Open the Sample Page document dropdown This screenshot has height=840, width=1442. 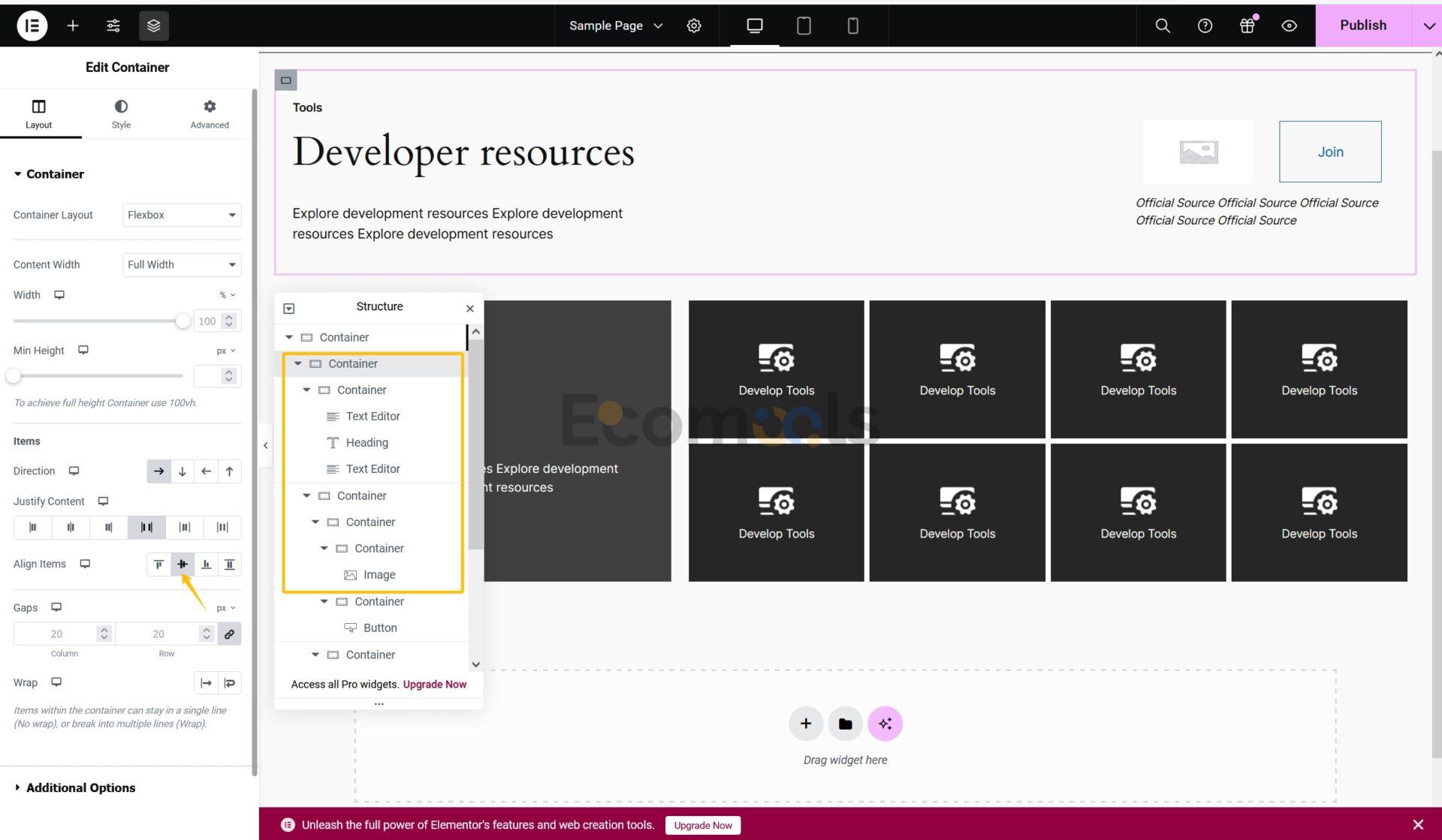click(x=616, y=26)
